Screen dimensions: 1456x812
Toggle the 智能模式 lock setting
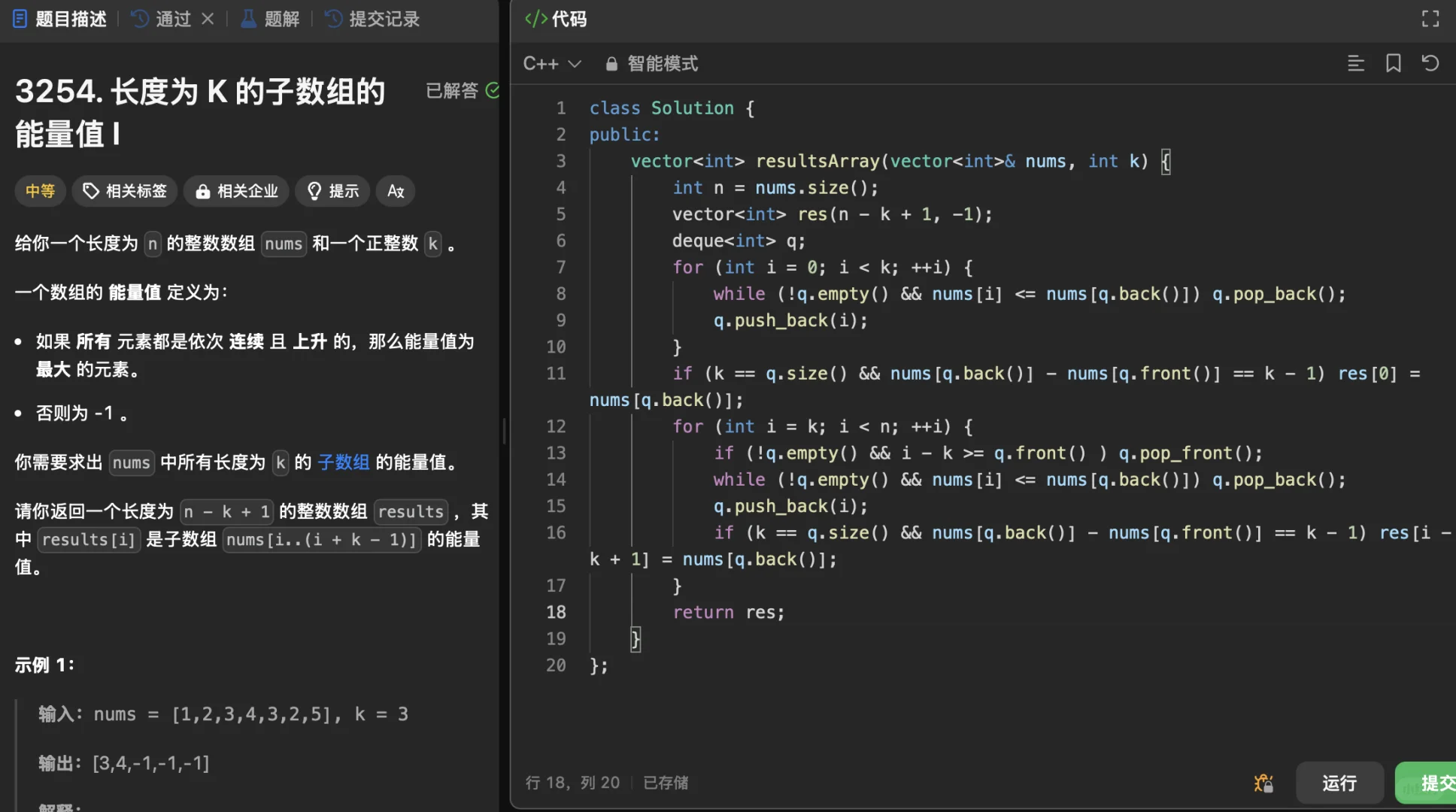point(652,64)
